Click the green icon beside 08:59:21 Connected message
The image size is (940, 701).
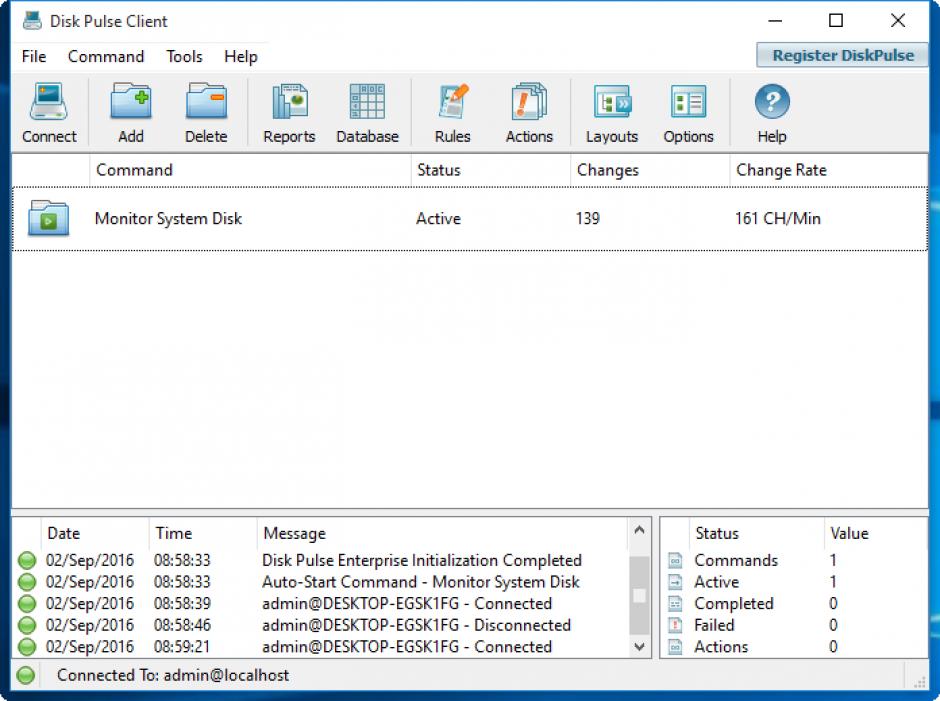pyautogui.click(x=27, y=647)
